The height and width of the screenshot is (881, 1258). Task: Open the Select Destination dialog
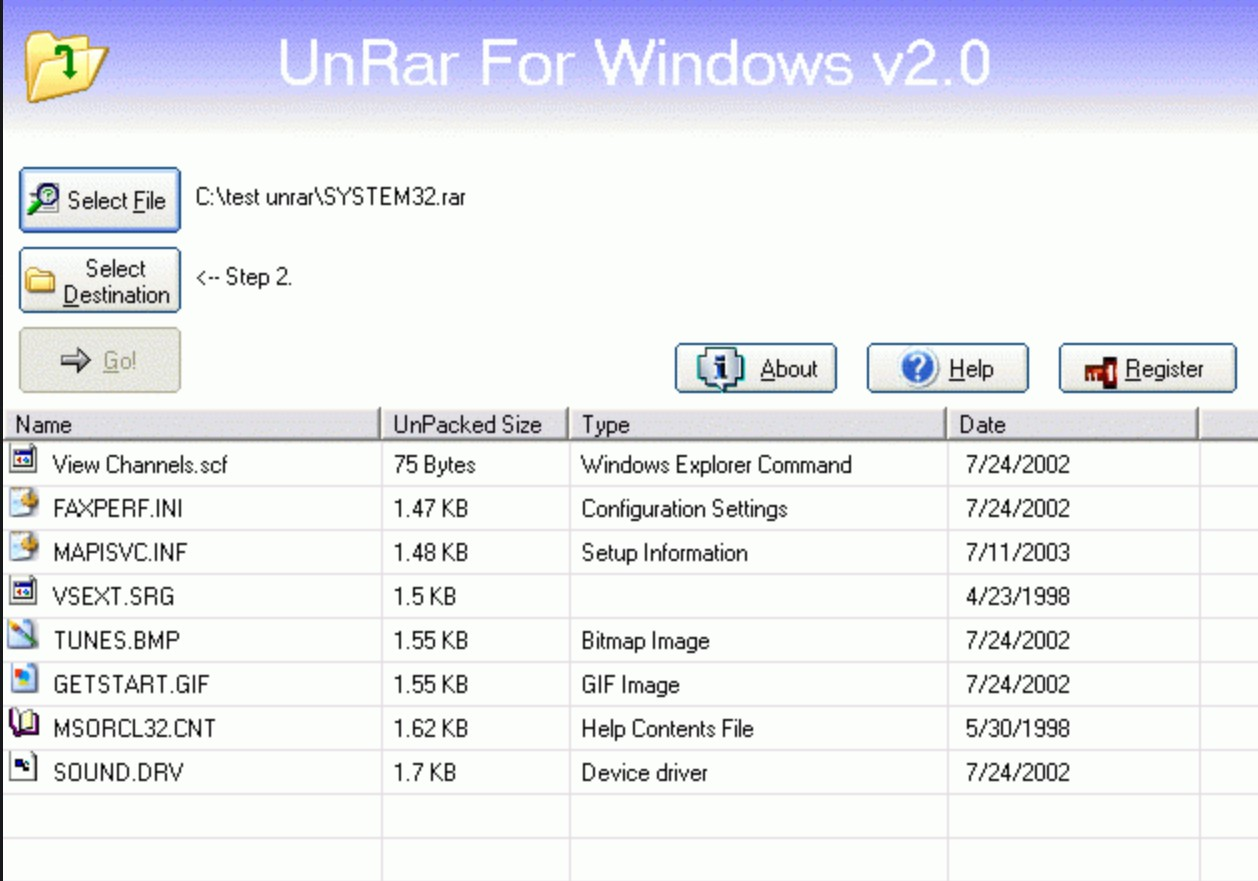pyautogui.click(x=100, y=281)
